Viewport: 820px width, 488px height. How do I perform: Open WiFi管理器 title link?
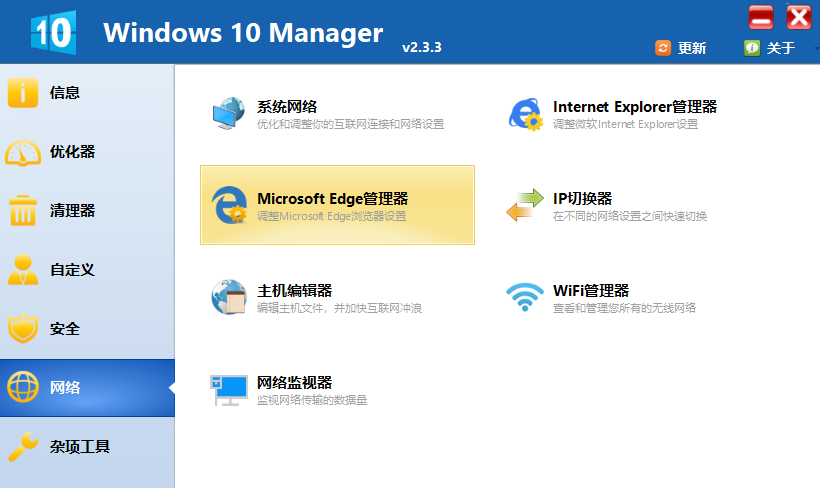(591, 291)
